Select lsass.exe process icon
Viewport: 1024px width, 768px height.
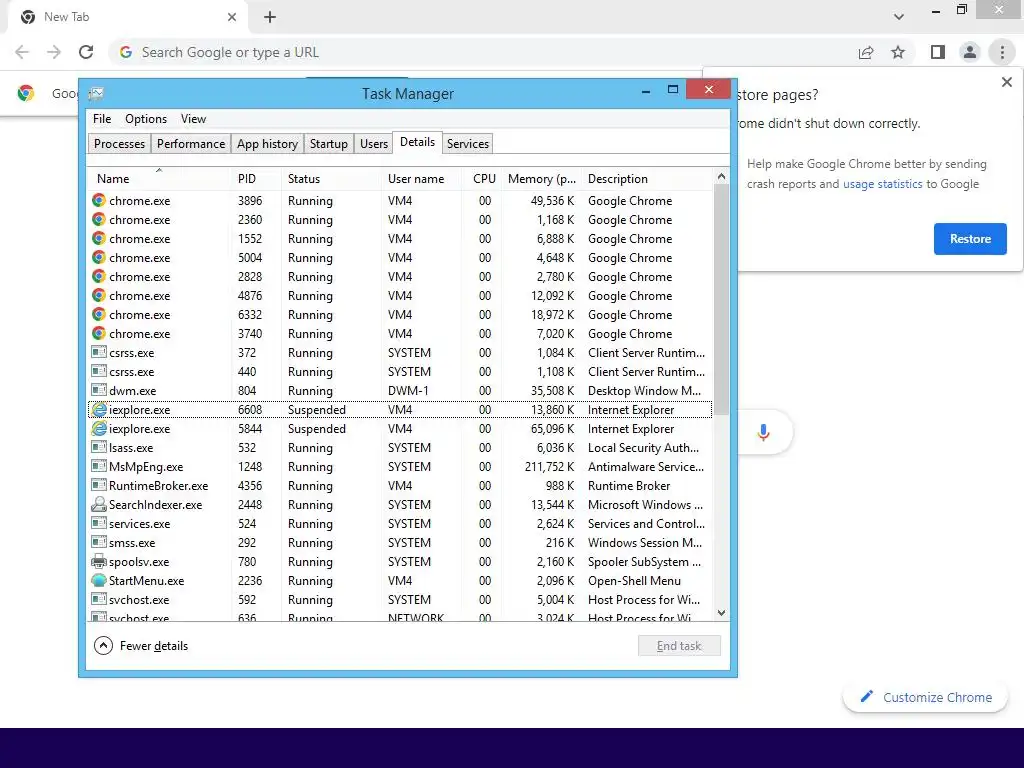[x=99, y=447]
